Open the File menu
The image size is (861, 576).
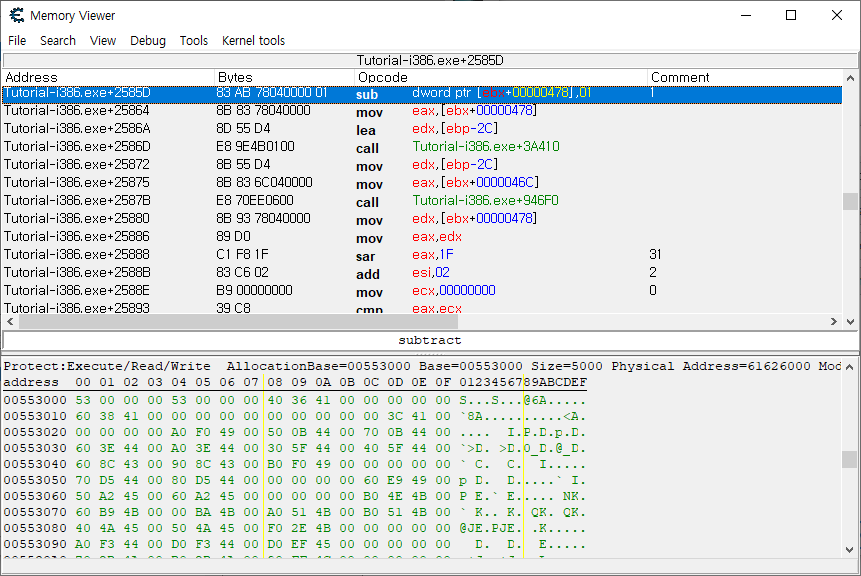[x=17, y=41]
